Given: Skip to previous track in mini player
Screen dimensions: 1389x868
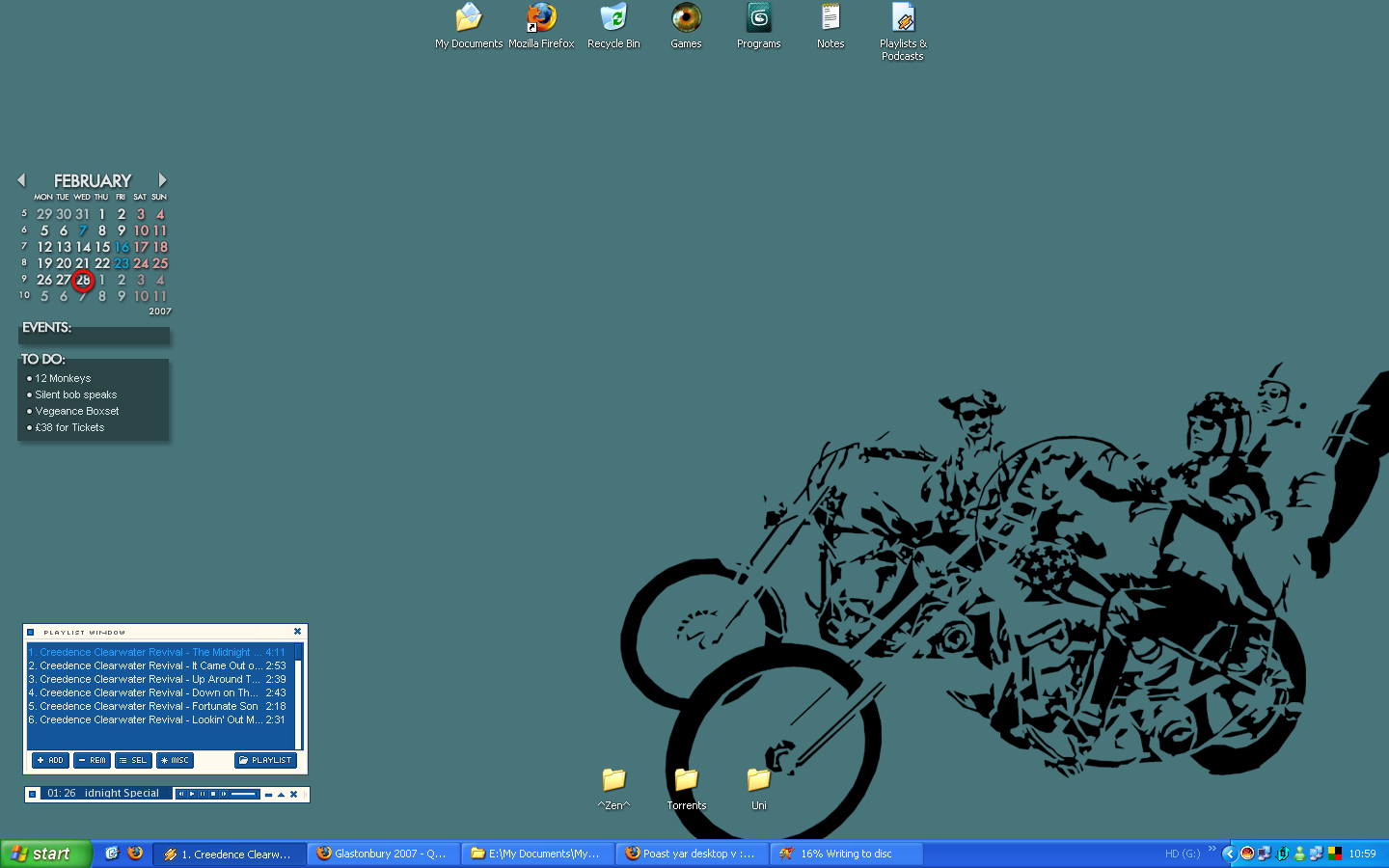Looking at the screenshot, I should click(x=180, y=794).
